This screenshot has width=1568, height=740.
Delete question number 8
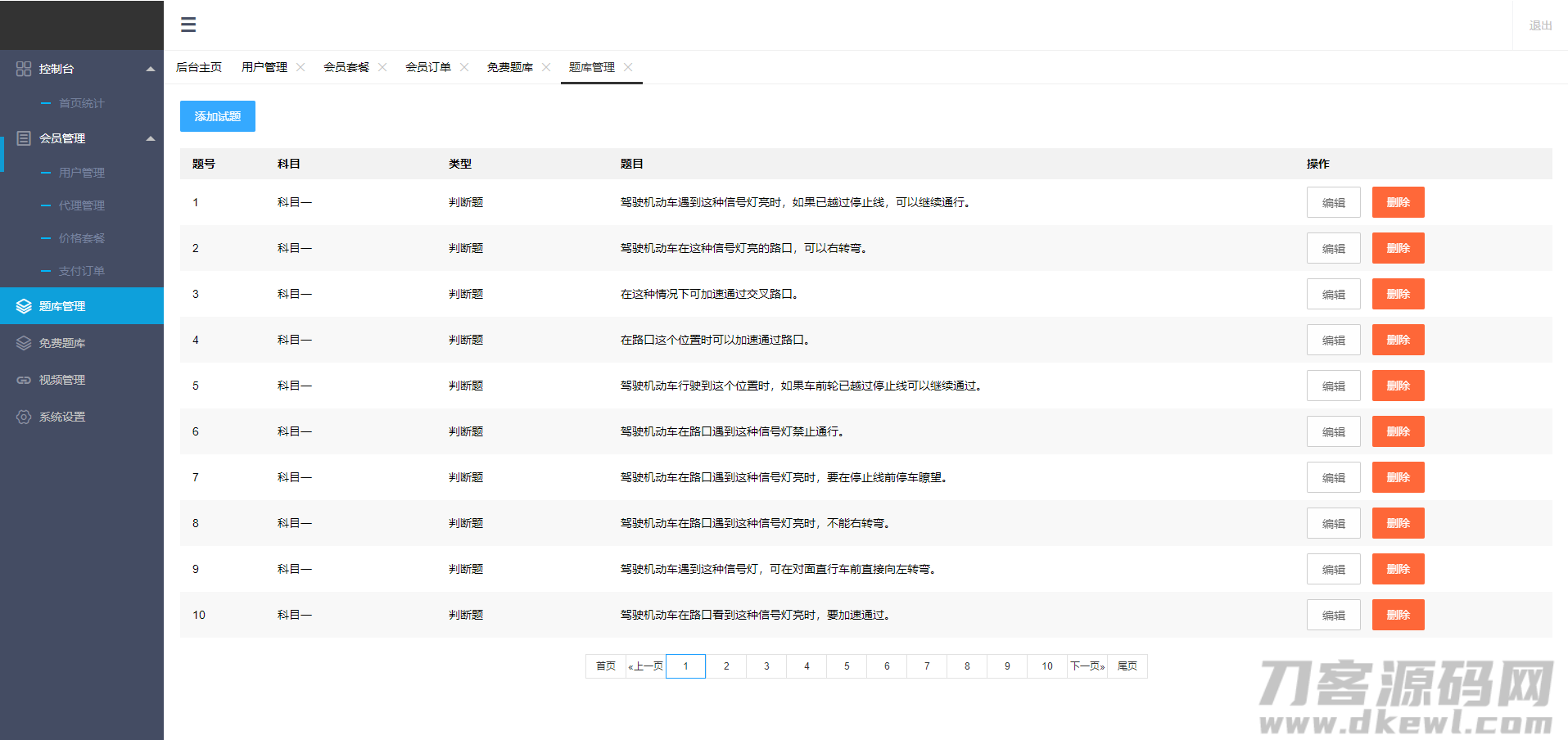(1398, 523)
